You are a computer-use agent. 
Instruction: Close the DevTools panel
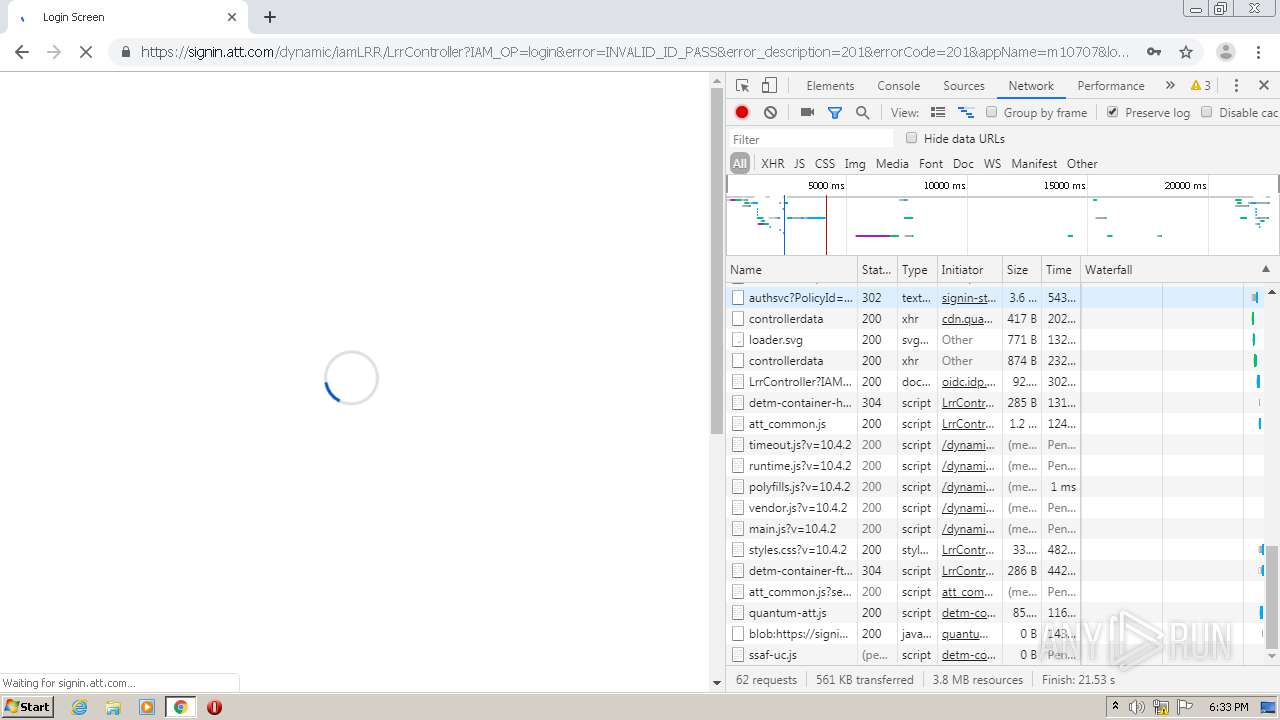[1264, 86]
